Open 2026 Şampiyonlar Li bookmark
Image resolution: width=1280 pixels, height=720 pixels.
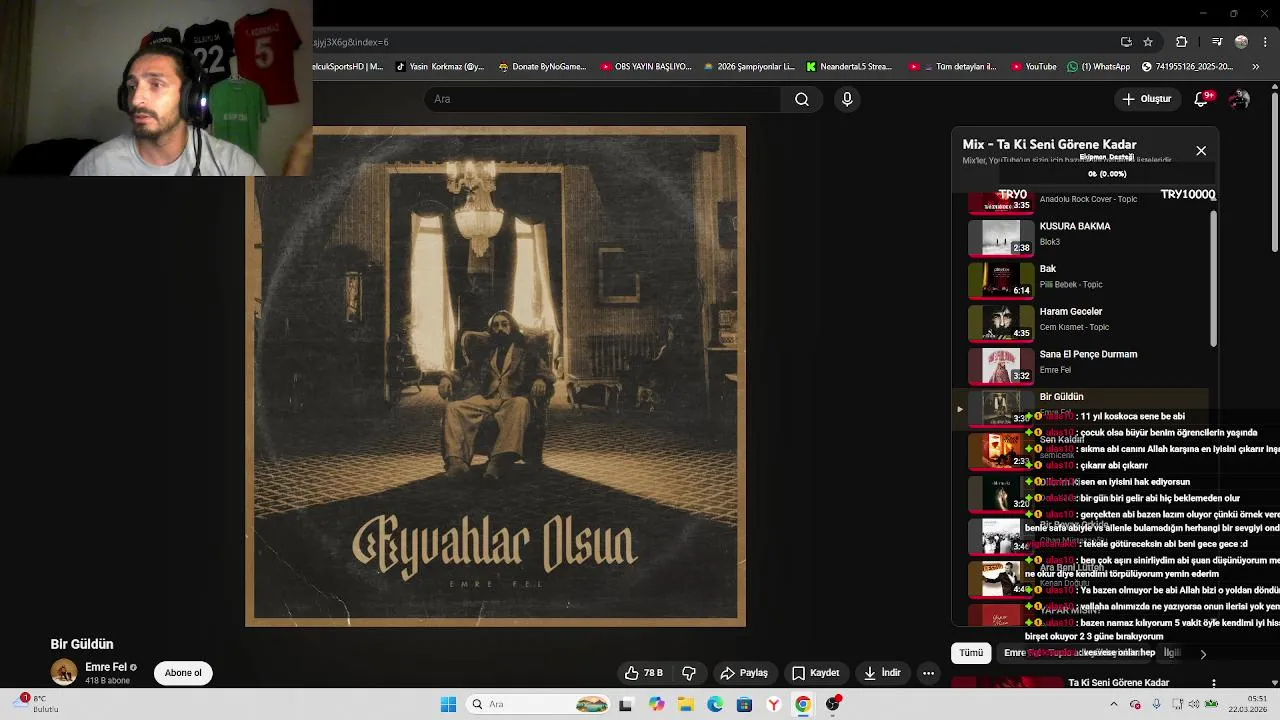click(x=749, y=67)
